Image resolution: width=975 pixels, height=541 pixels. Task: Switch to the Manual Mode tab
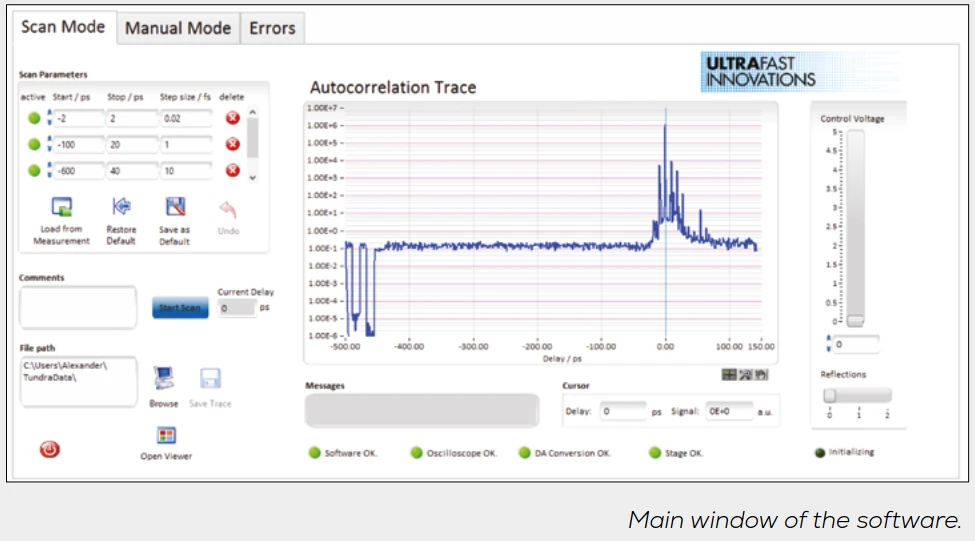point(177,28)
